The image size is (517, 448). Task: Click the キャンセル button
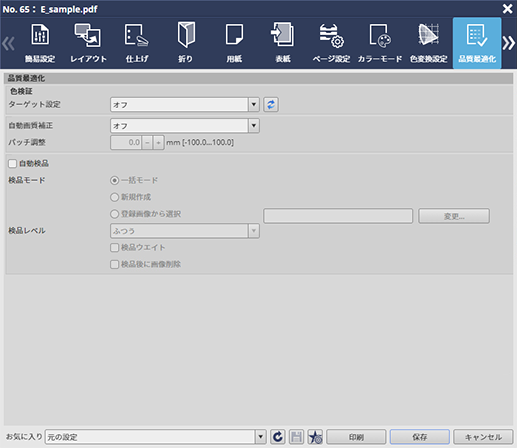[x=483, y=437]
